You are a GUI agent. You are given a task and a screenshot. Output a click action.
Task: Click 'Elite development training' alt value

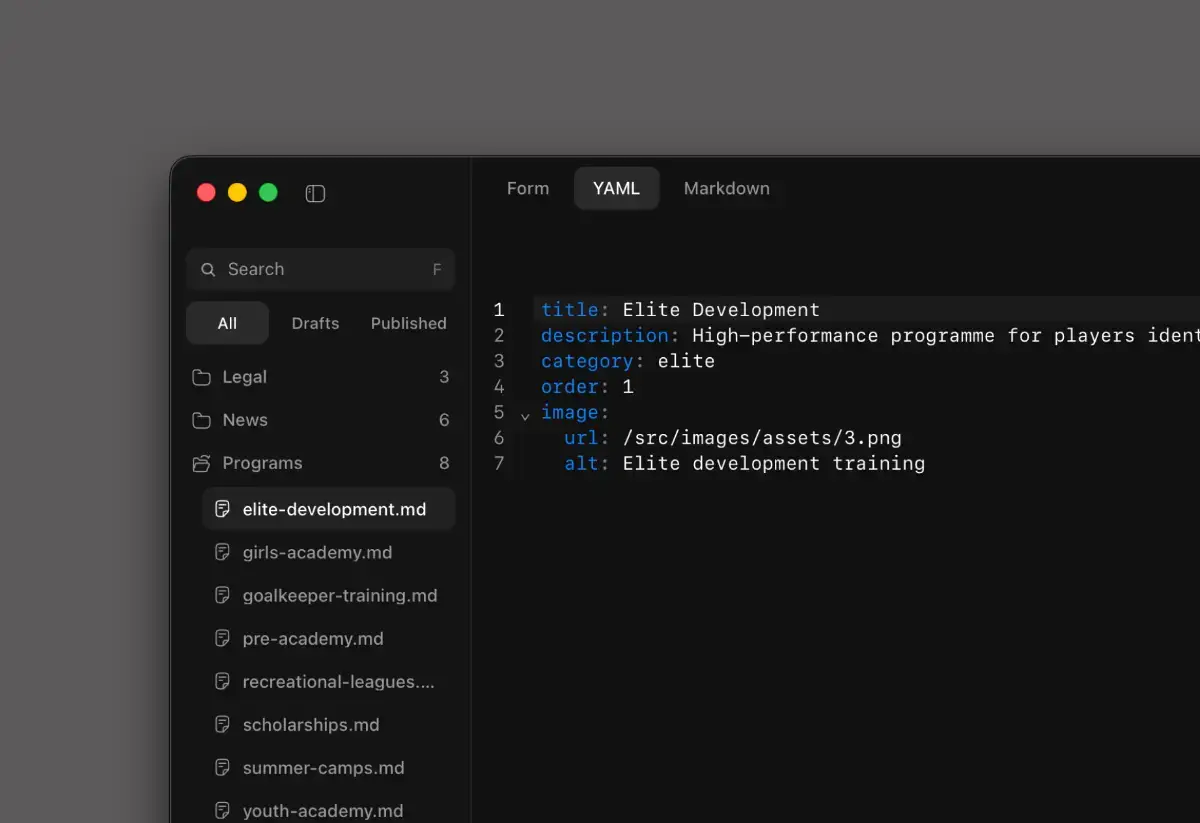[x=774, y=463]
